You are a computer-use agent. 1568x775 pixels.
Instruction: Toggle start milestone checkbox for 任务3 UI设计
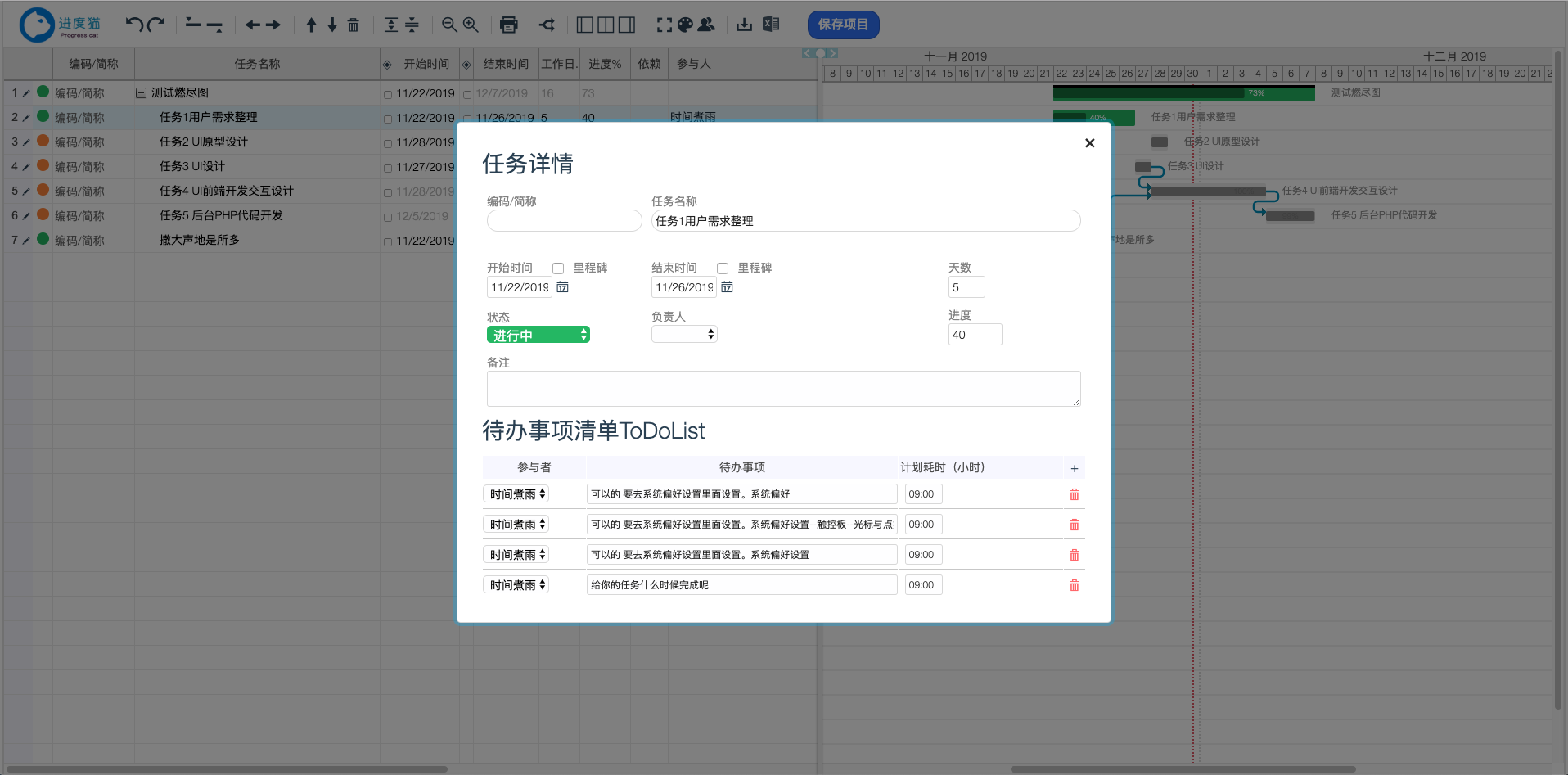click(x=388, y=169)
